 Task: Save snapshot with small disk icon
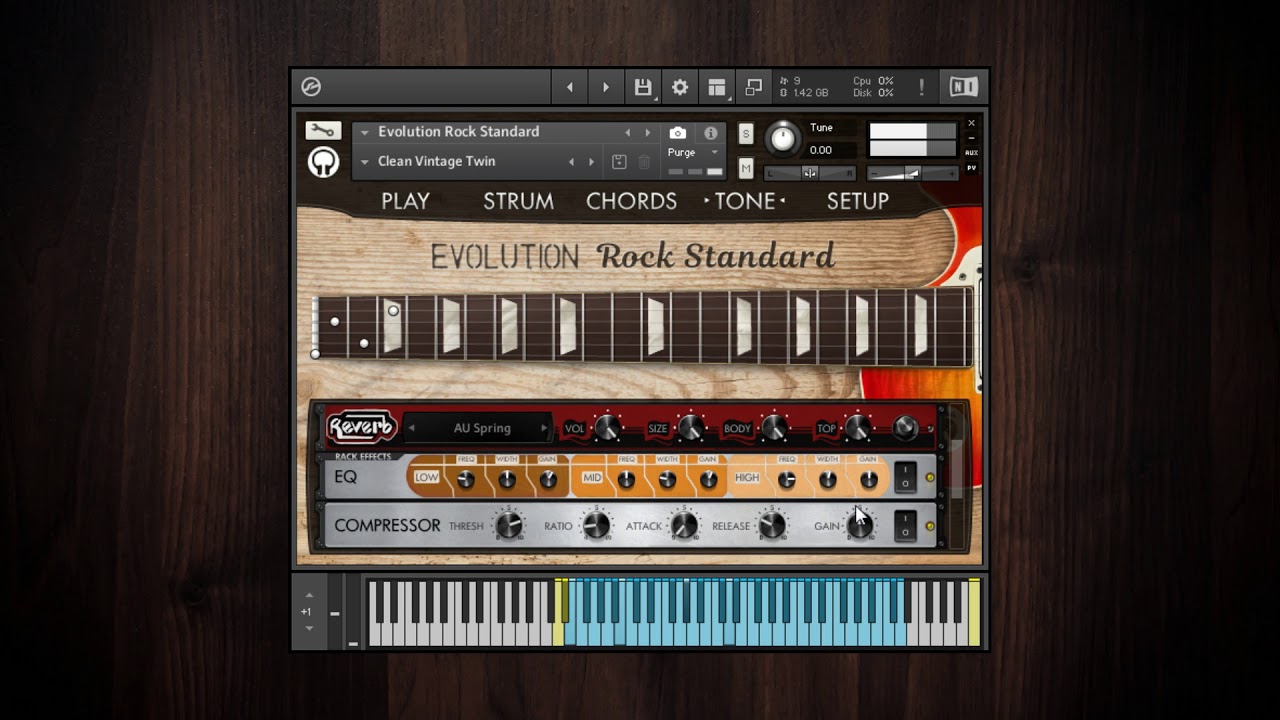[619, 162]
